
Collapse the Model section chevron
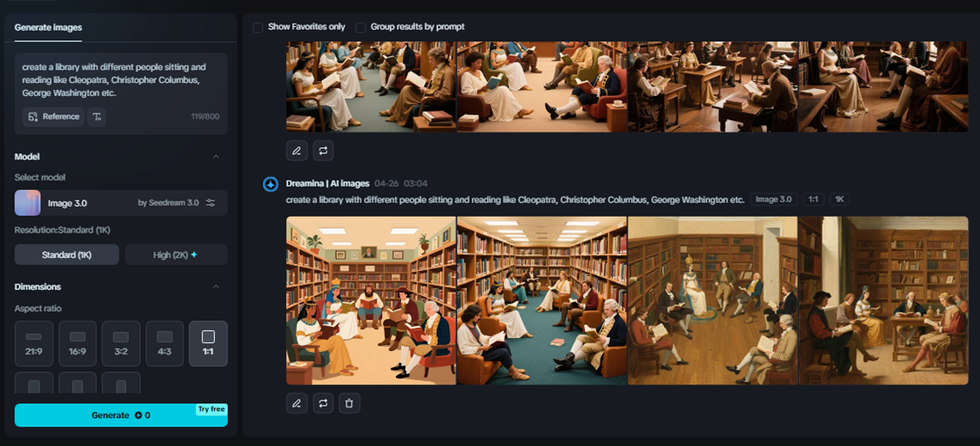(216, 157)
